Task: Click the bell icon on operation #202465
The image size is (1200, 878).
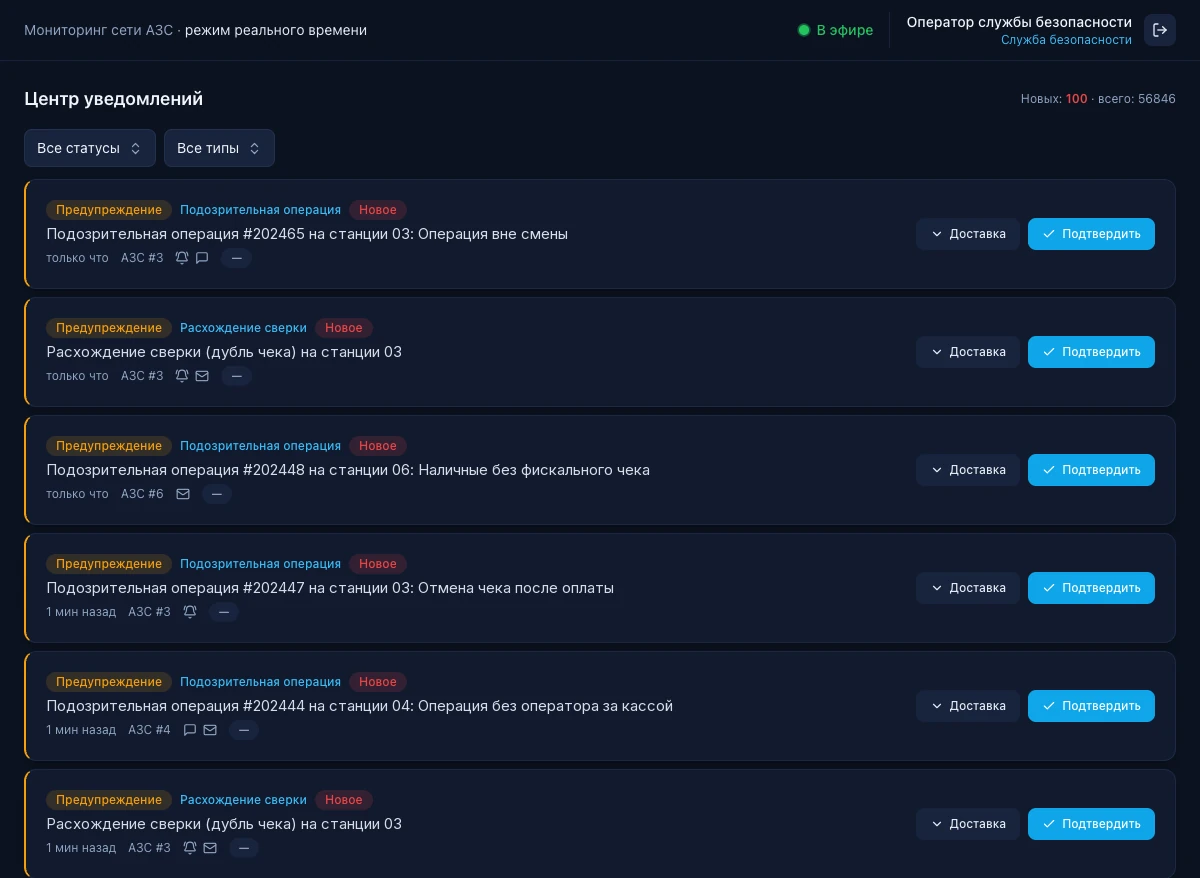Action: click(x=182, y=258)
